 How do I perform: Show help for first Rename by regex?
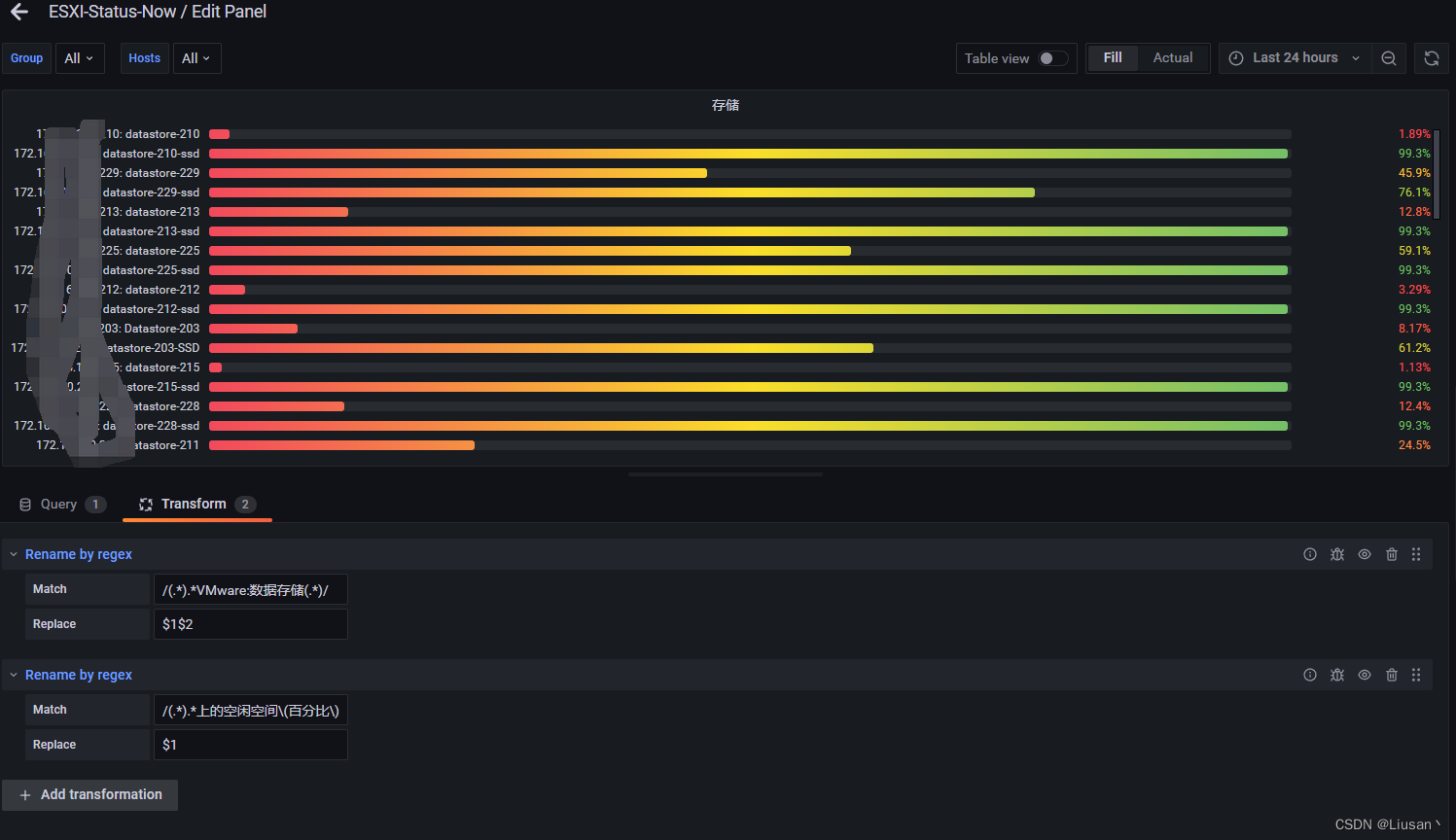[x=1310, y=554]
